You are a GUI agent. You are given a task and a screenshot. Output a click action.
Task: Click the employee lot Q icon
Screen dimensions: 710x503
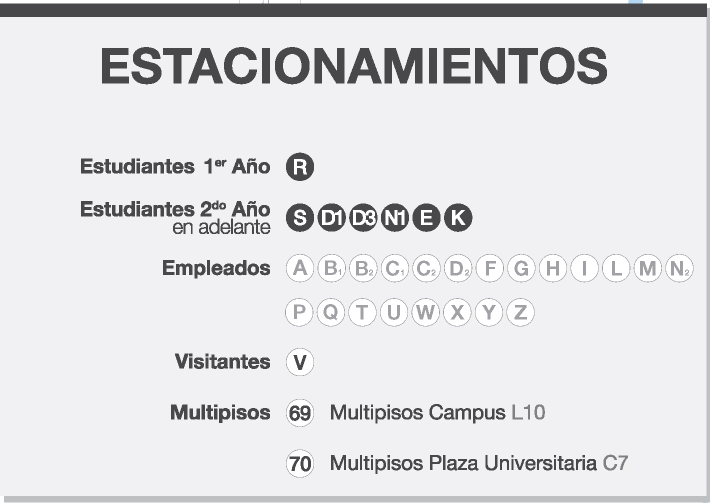coord(331,312)
